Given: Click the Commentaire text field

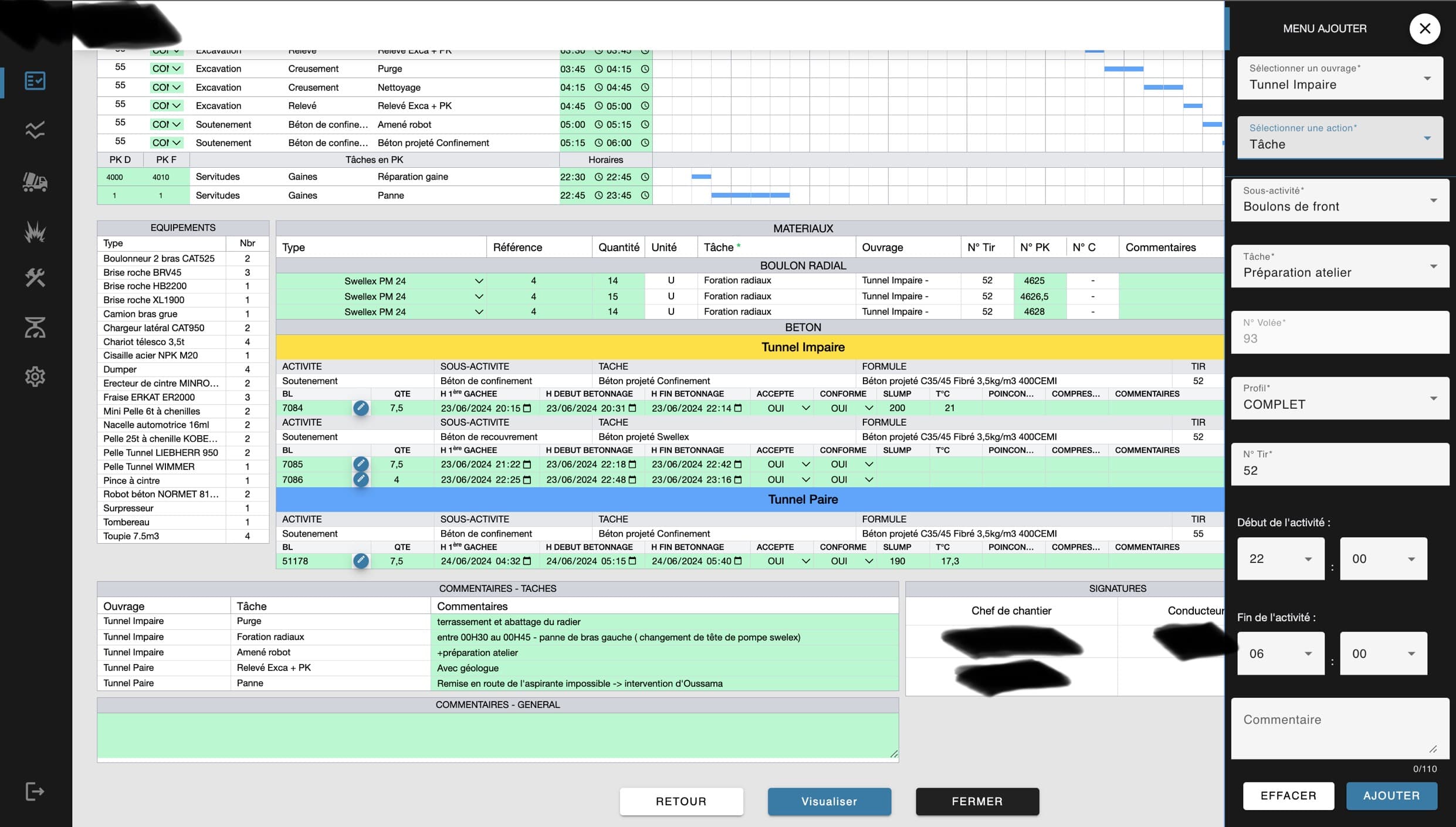Looking at the screenshot, I should [1339, 728].
